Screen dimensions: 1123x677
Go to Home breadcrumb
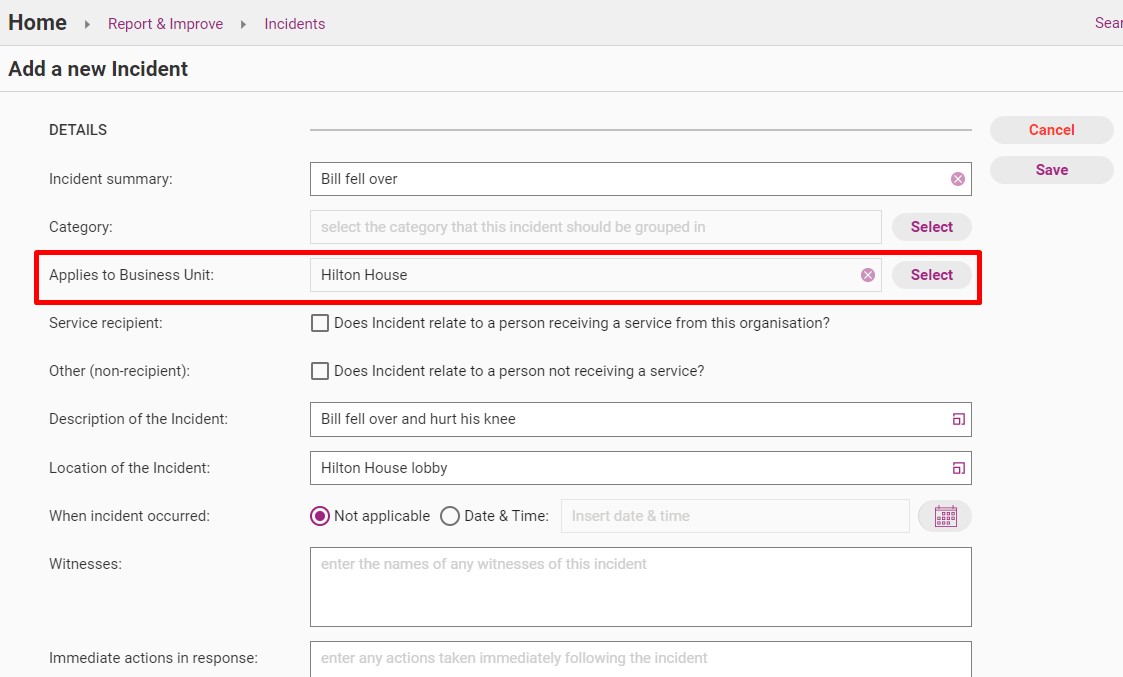tap(37, 23)
